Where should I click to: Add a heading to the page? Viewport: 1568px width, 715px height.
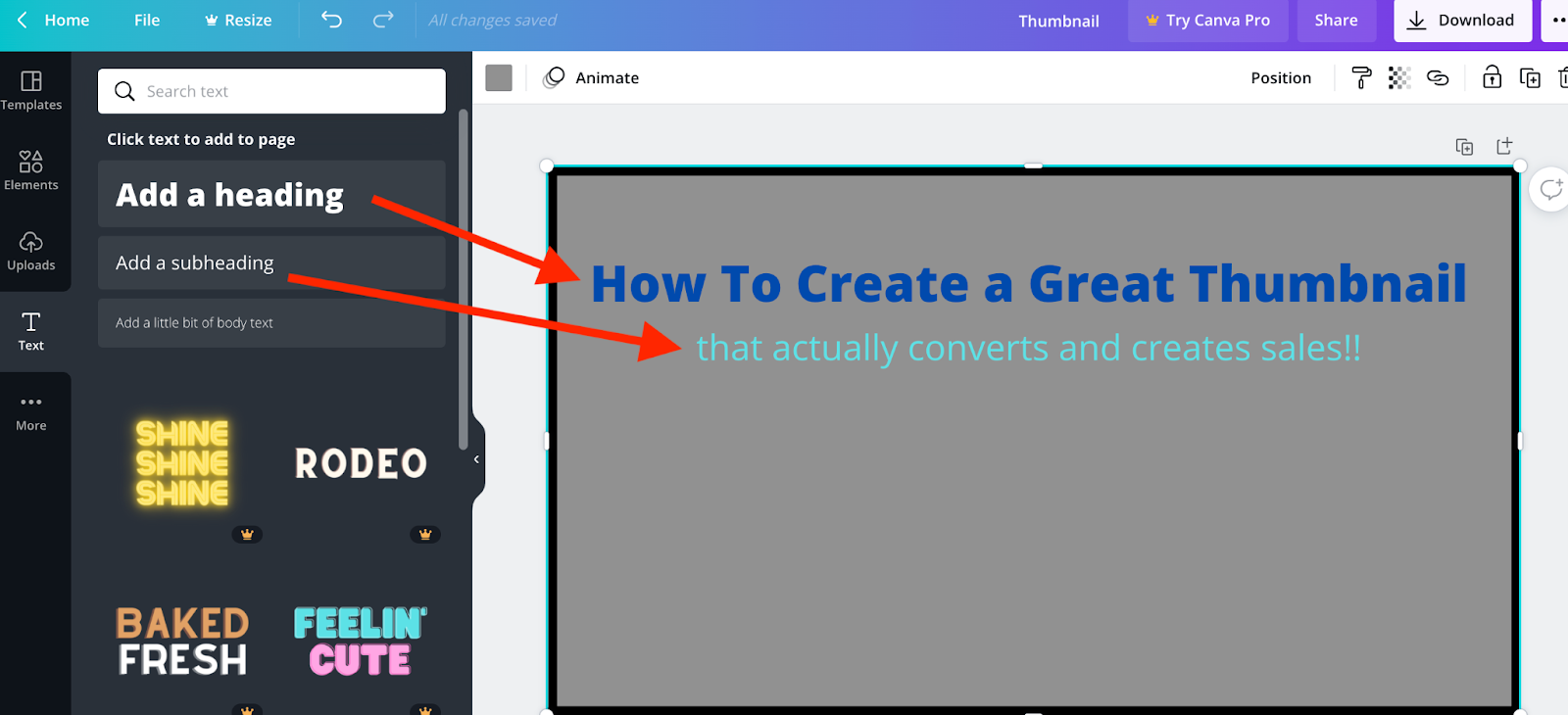[271, 194]
